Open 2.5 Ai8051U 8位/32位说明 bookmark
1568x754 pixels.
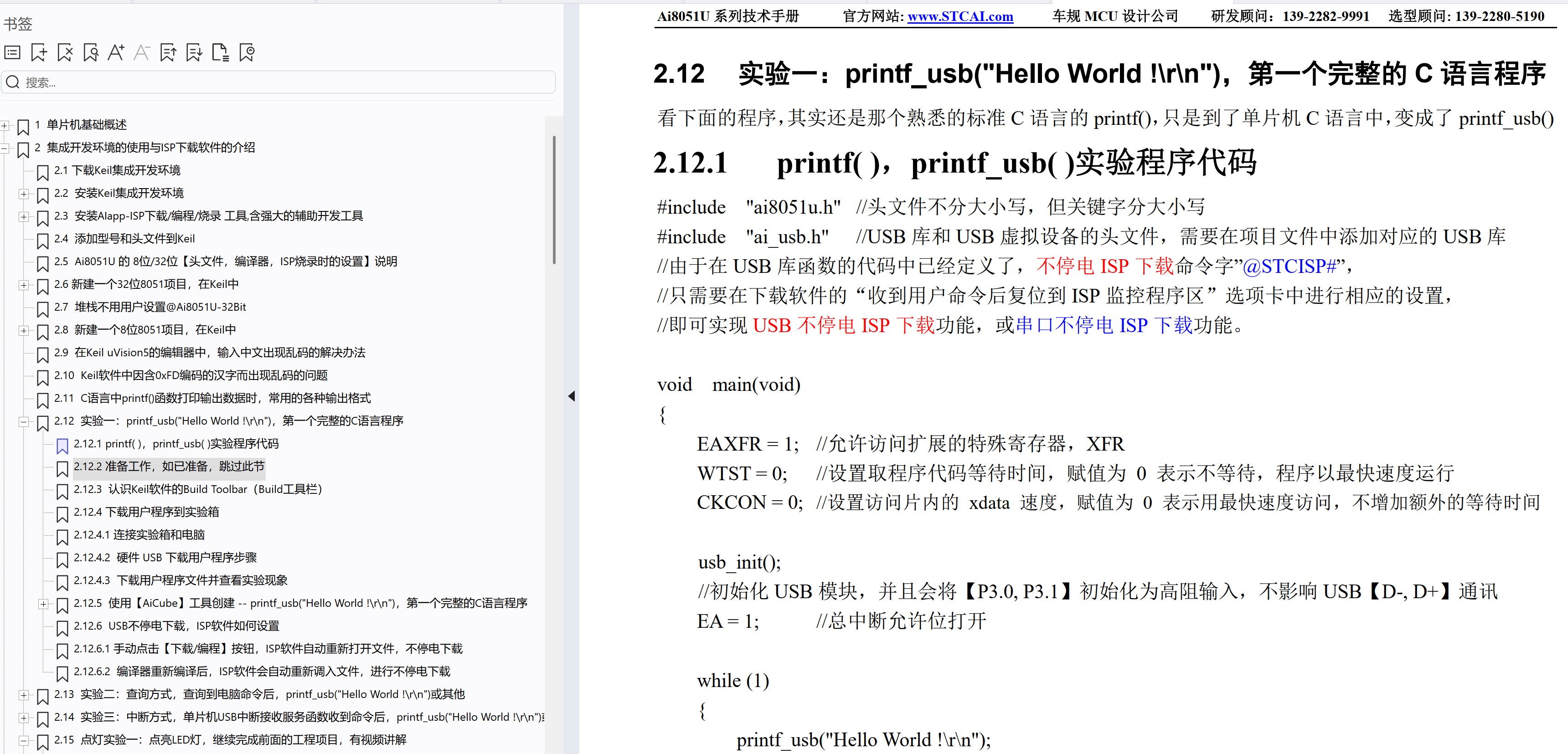point(225,262)
